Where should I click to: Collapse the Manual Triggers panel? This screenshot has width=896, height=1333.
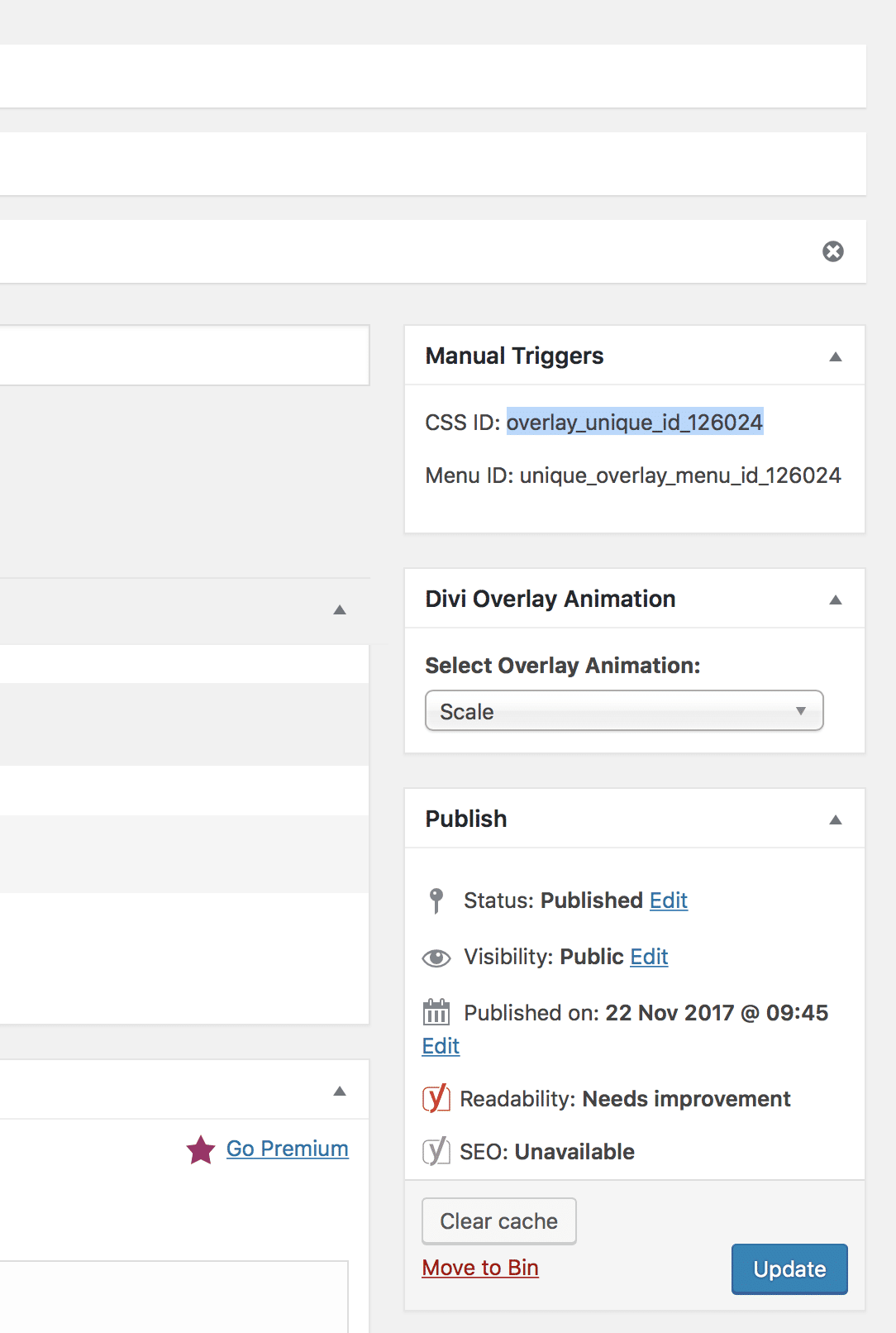click(836, 356)
